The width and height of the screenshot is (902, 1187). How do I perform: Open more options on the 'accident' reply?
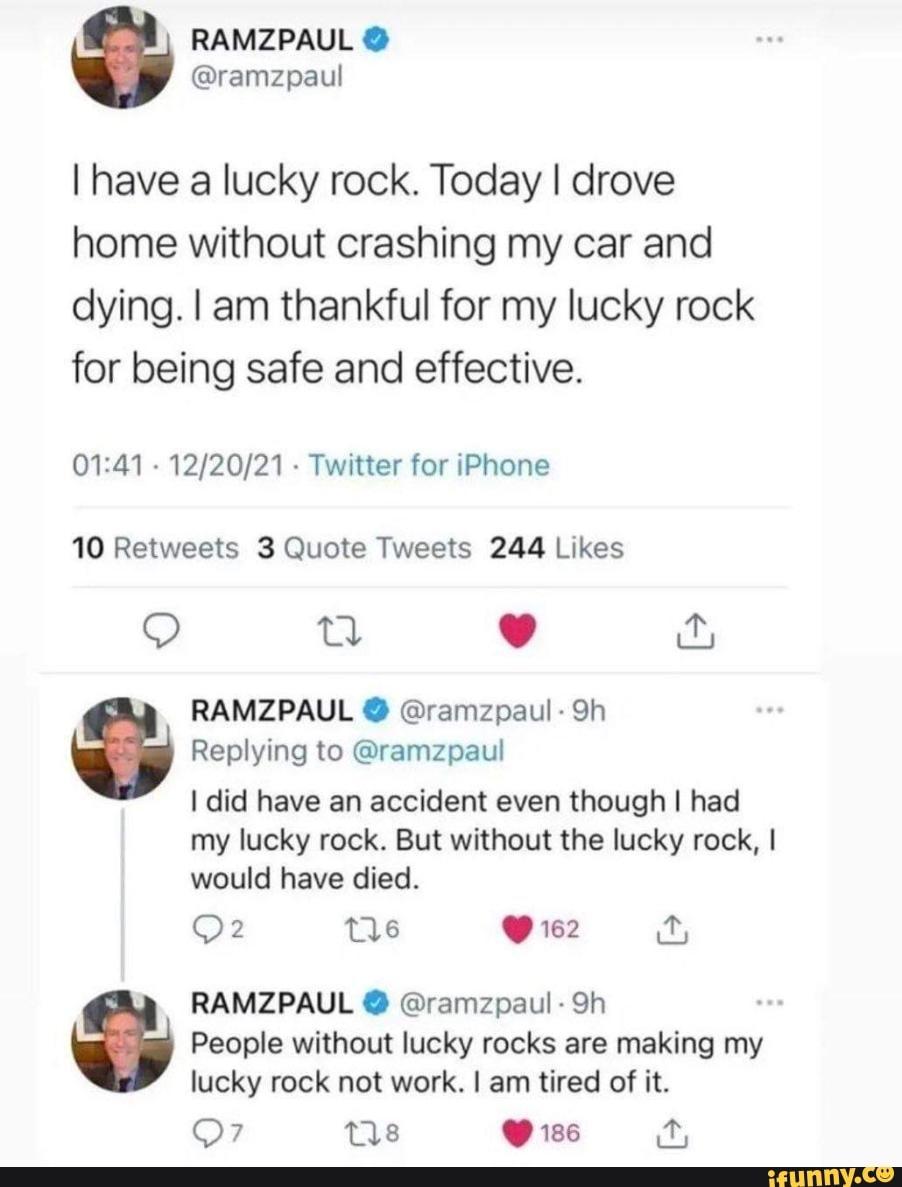[x=769, y=712]
